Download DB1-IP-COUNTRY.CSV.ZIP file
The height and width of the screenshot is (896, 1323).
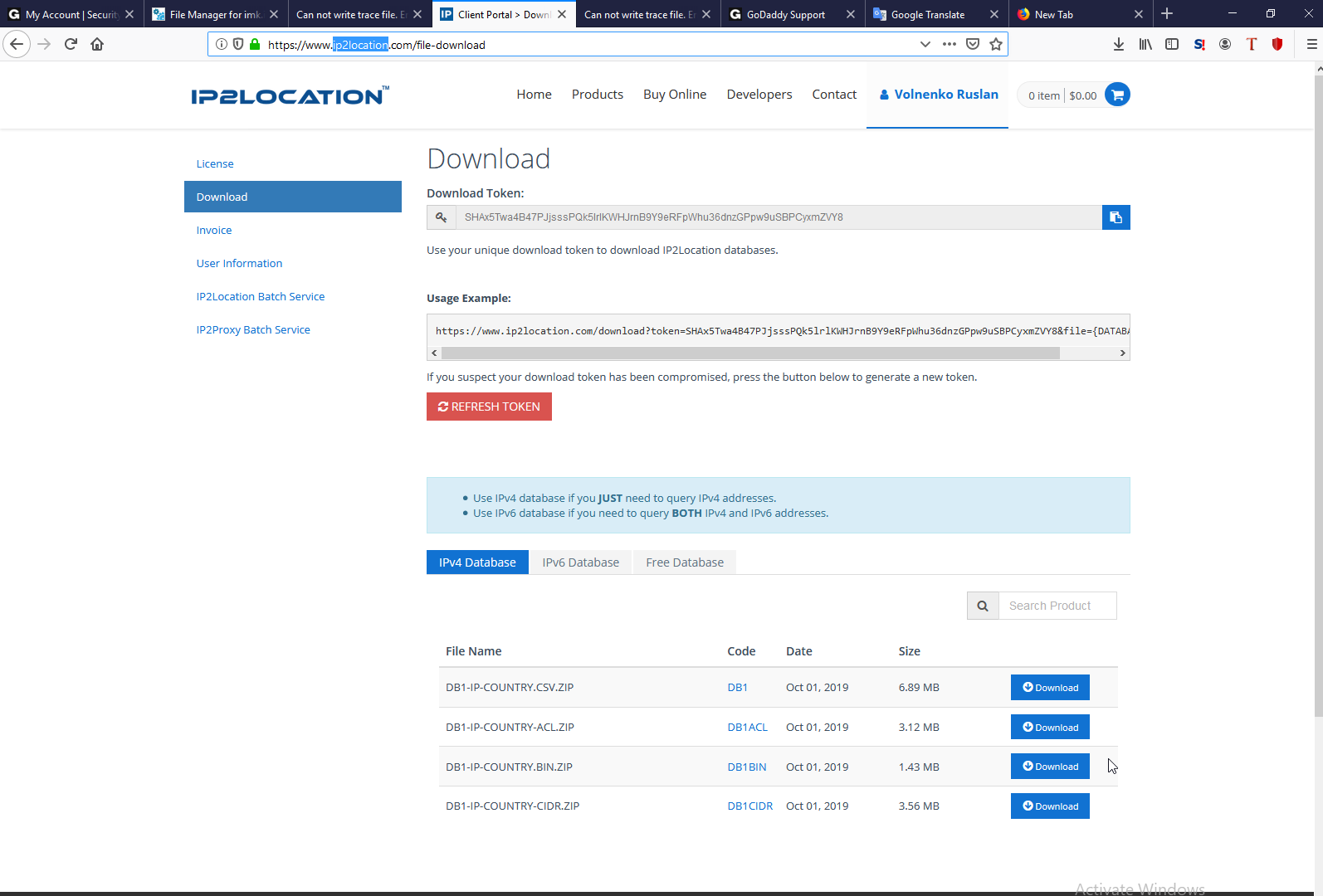click(x=1050, y=688)
